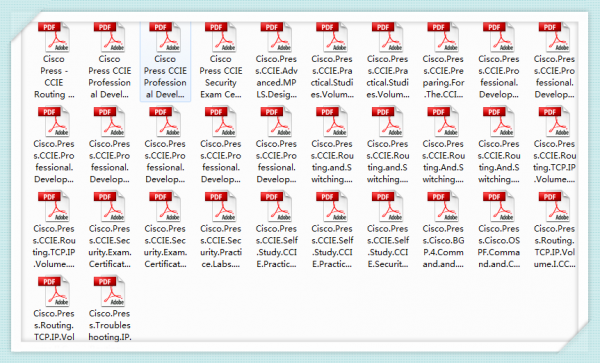Click the Troubleshooting.IP filename label
Viewport: 600px width, 363px height.
tap(109, 325)
